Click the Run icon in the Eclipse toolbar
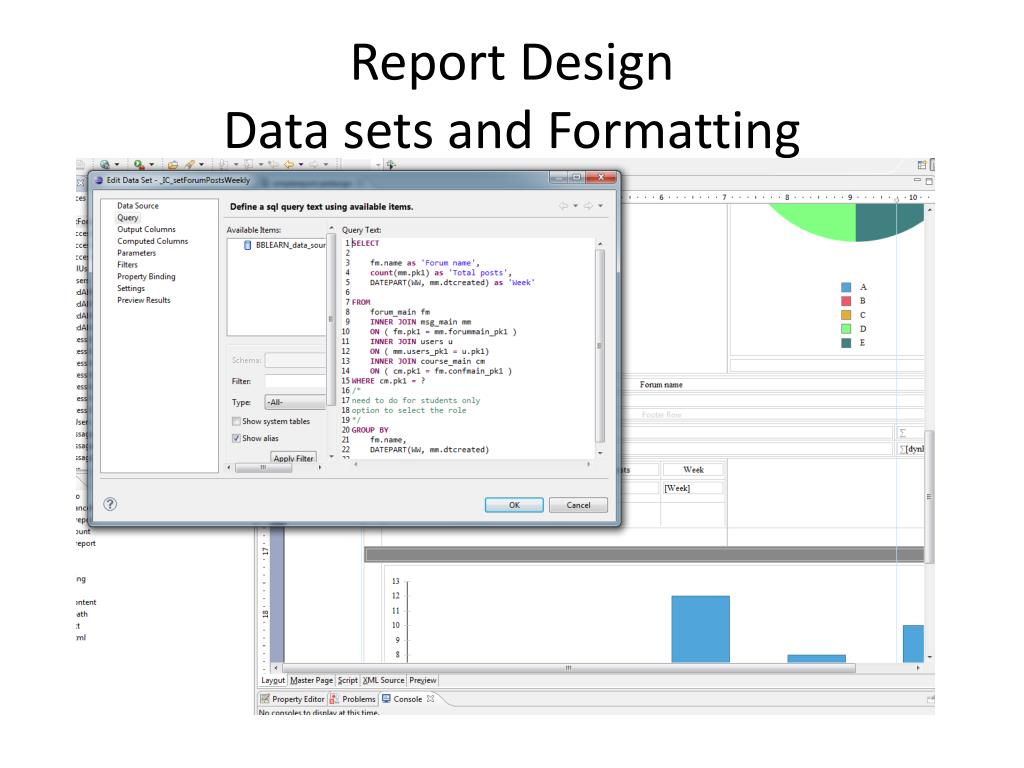The height and width of the screenshot is (768, 1024). pos(138,165)
